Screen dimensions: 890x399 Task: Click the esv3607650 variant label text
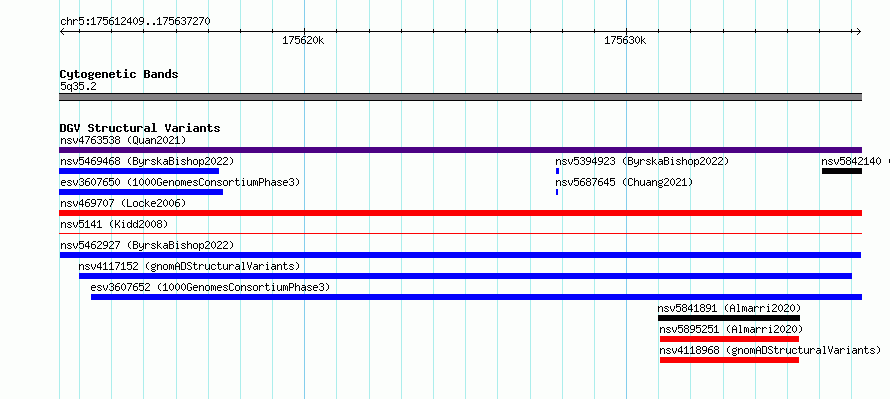pyautogui.click(x=180, y=182)
